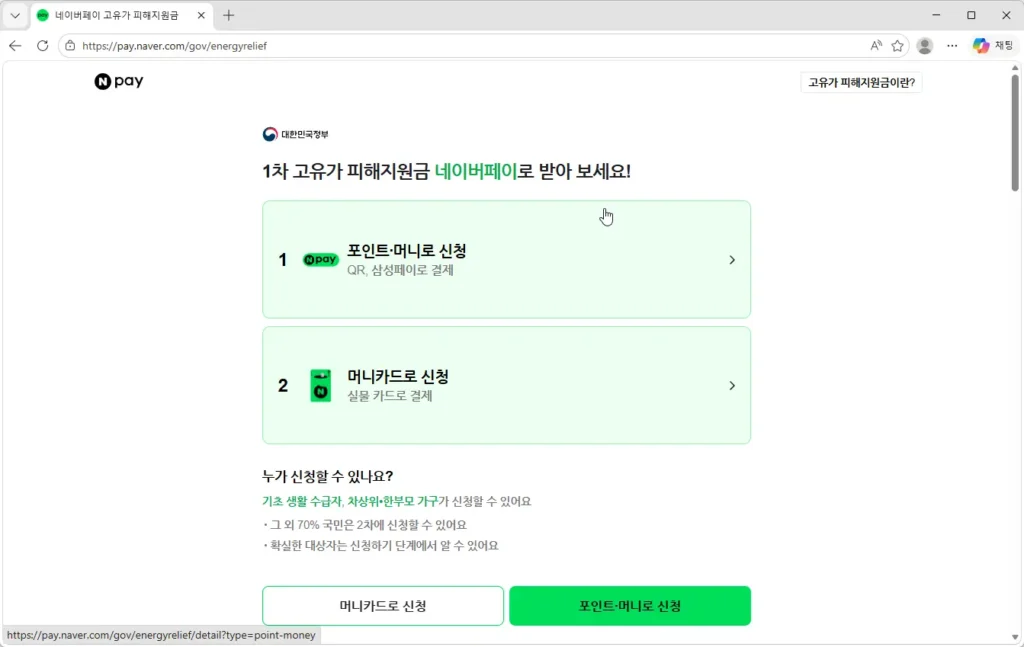
Task: Click the white 머니카드로 신청 button
Action: point(383,606)
